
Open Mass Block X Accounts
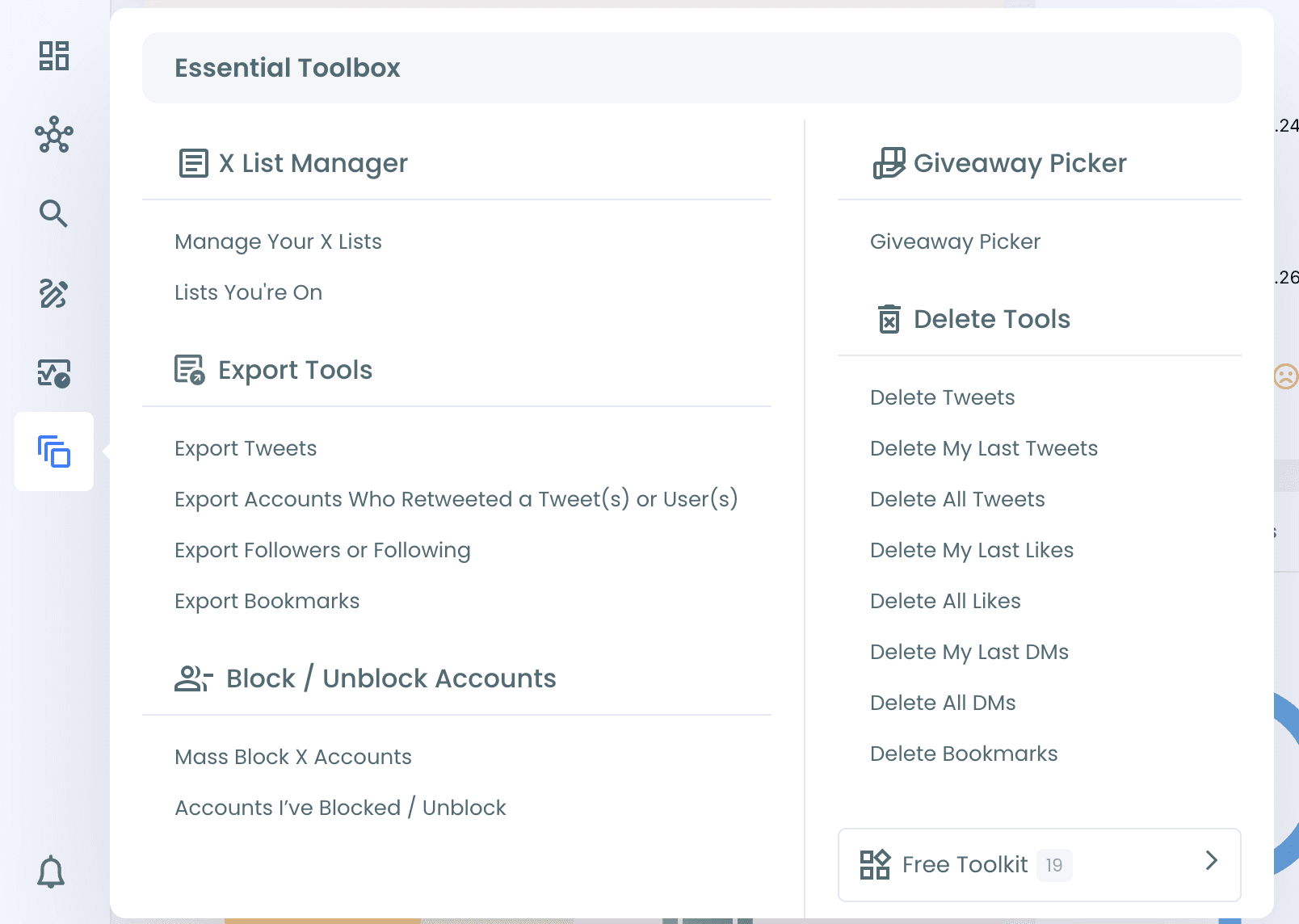pos(293,757)
